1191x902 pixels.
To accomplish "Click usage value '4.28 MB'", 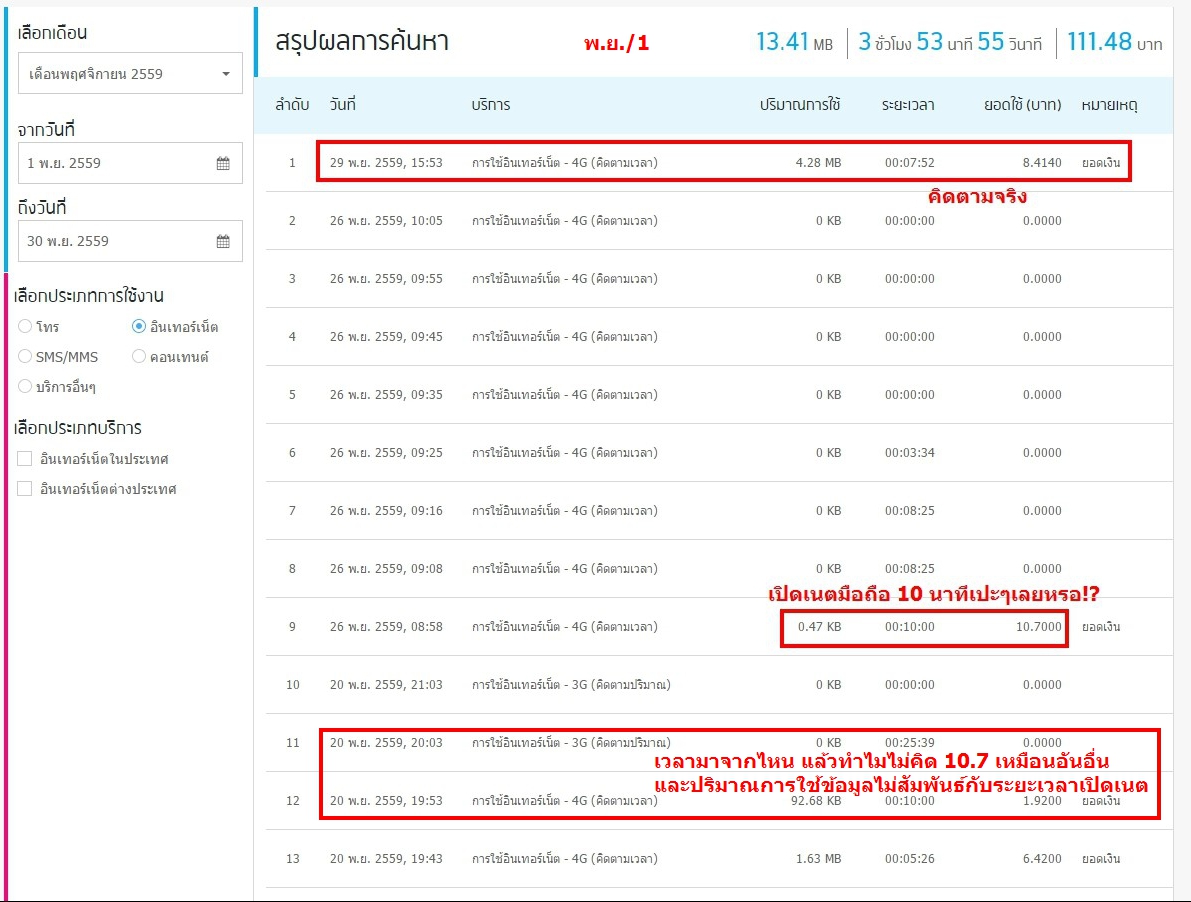I will pyautogui.click(x=818, y=162).
